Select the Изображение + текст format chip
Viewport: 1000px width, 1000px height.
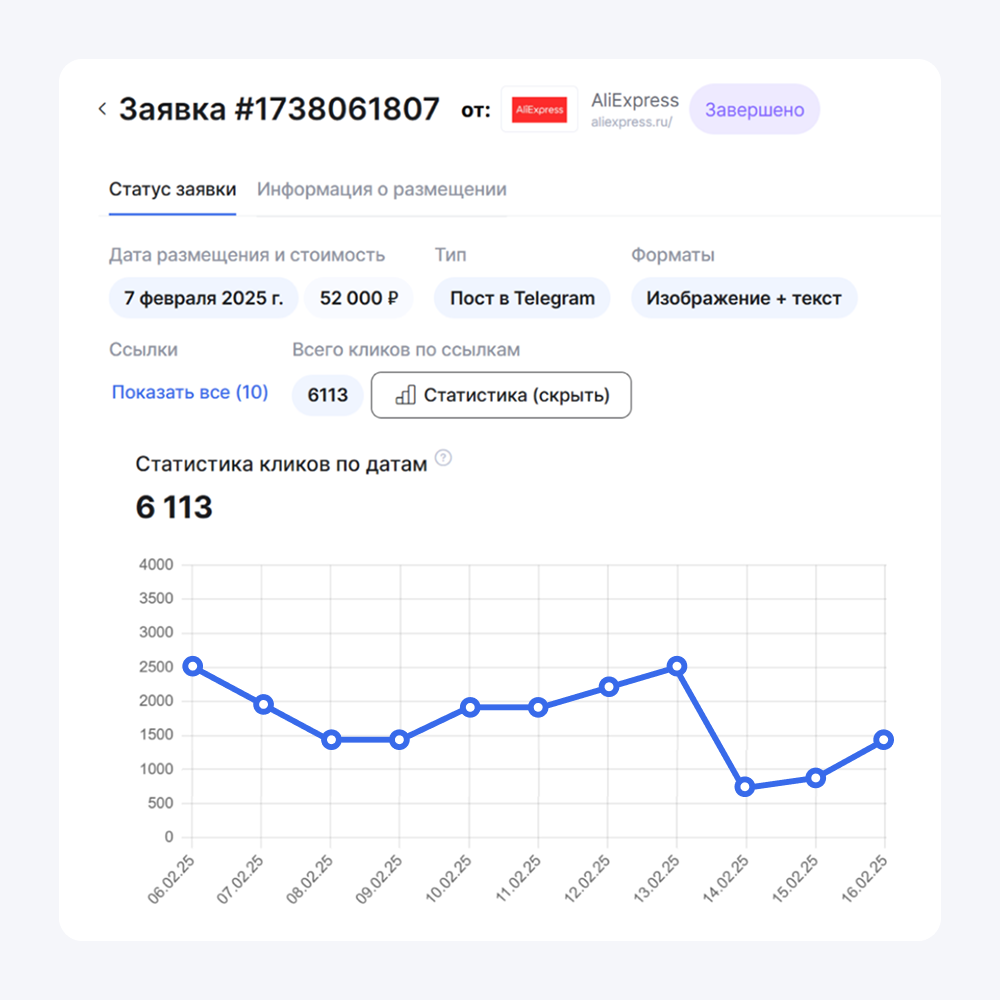(x=744, y=298)
